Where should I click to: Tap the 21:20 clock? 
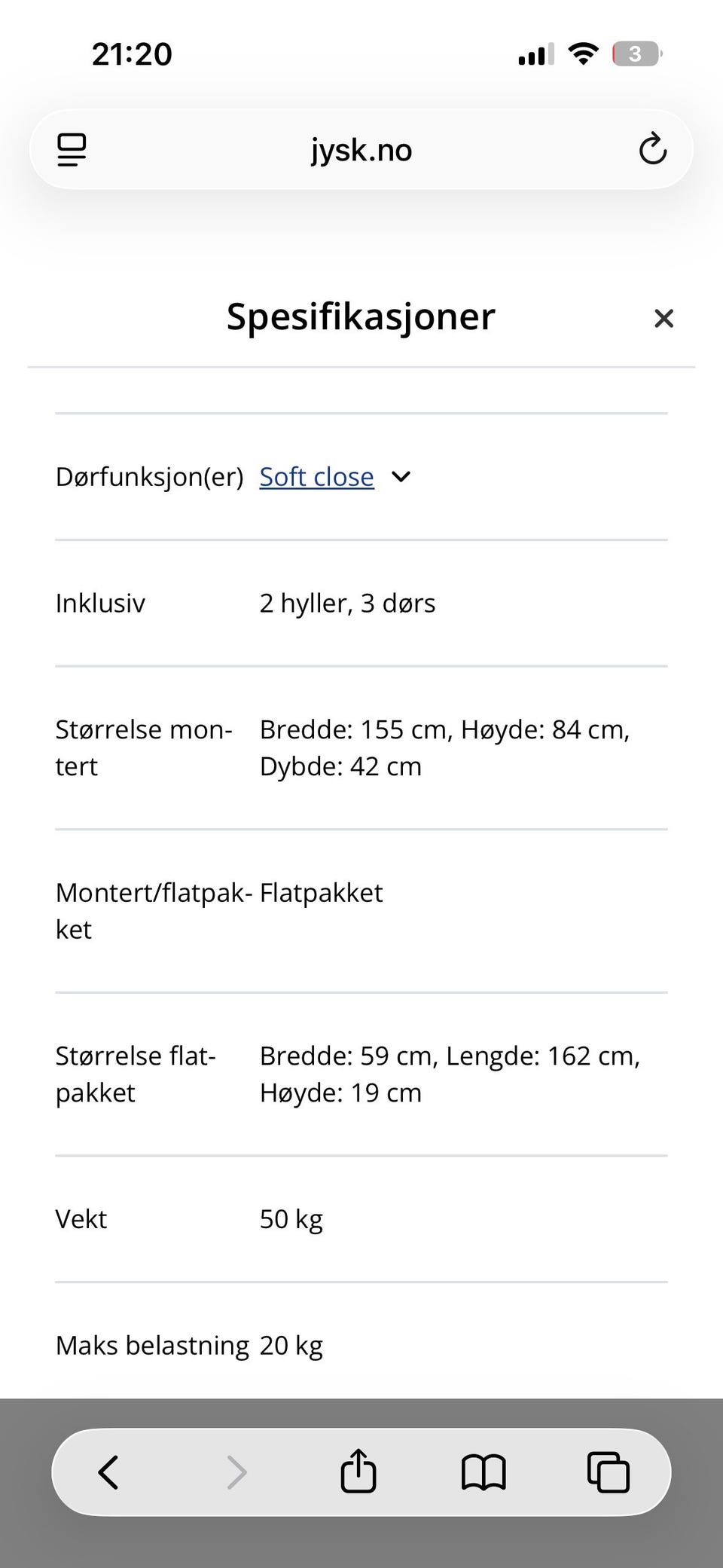click(132, 54)
